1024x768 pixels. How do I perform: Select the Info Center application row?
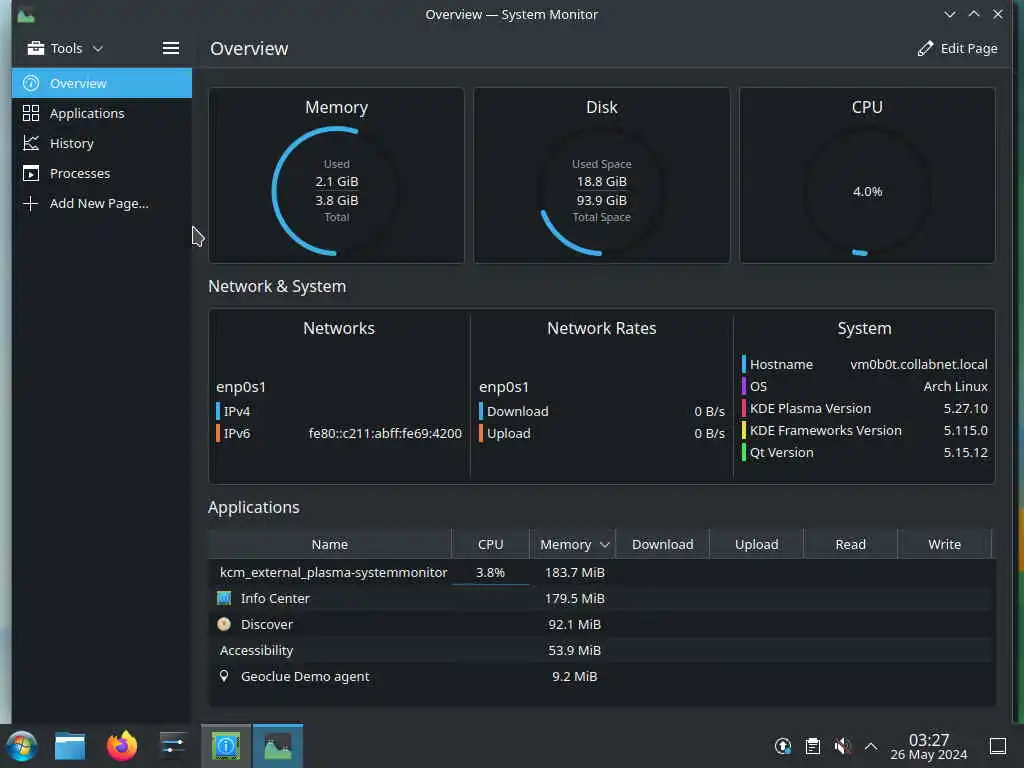601,598
